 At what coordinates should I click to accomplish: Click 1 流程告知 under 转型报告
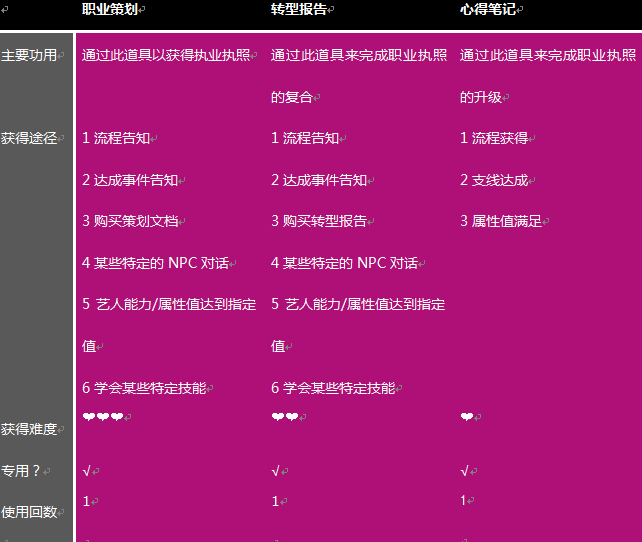pyautogui.click(x=305, y=138)
